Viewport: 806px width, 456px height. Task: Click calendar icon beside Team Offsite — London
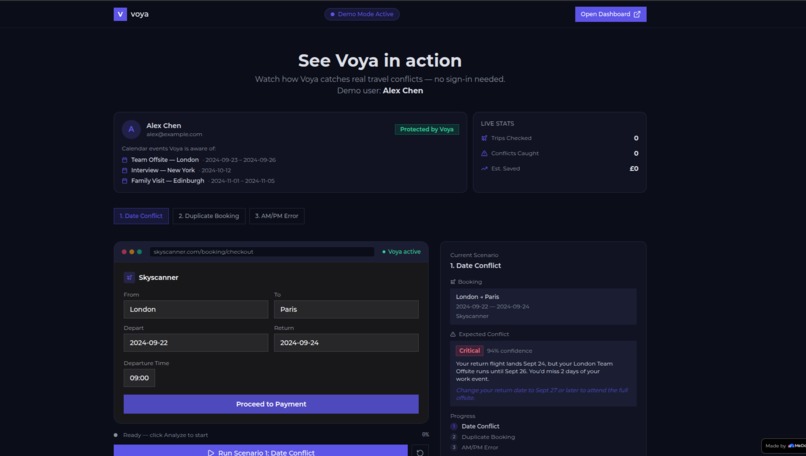pyautogui.click(x=124, y=160)
